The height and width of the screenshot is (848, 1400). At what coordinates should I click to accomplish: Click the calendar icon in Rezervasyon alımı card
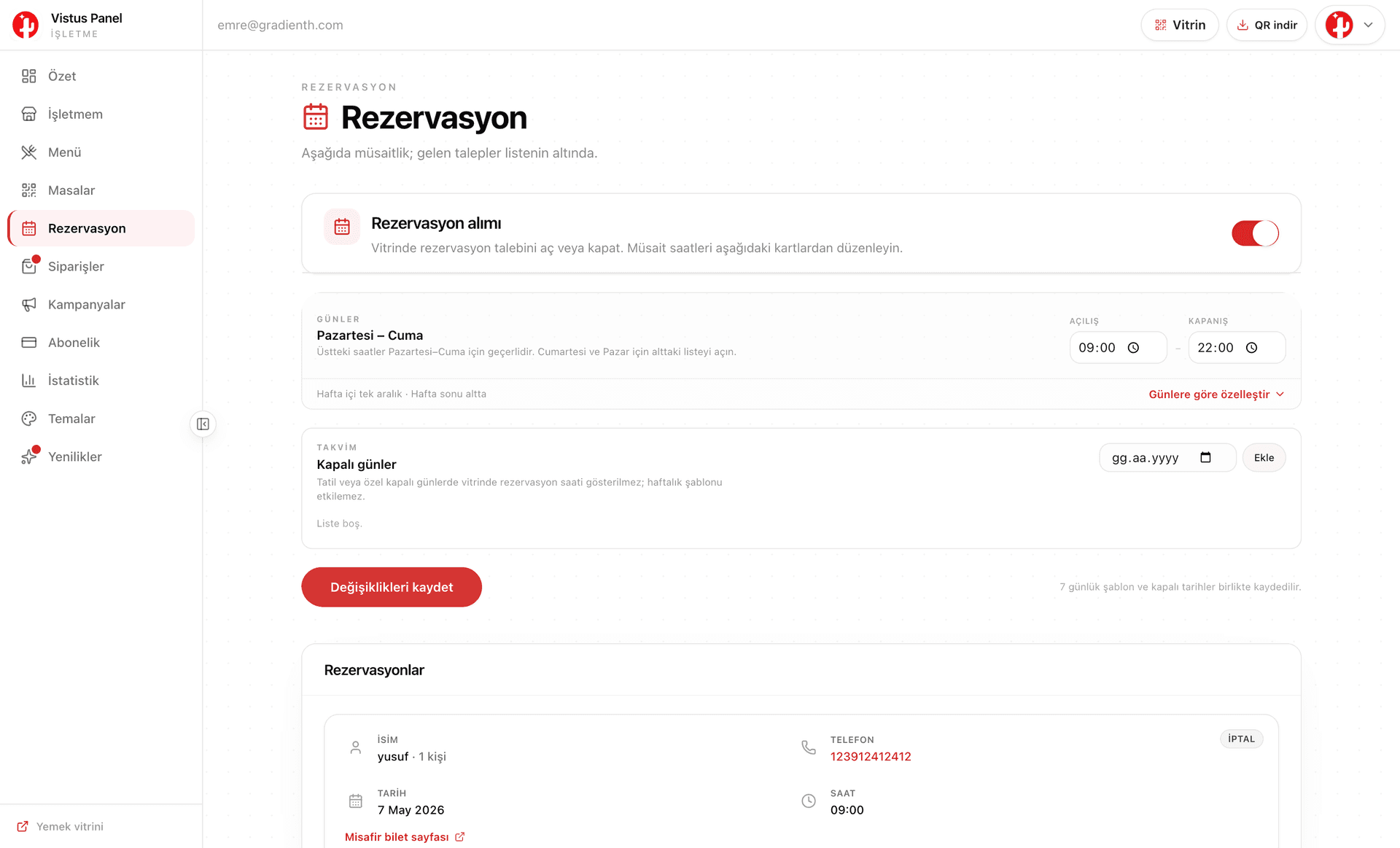[x=342, y=227]
